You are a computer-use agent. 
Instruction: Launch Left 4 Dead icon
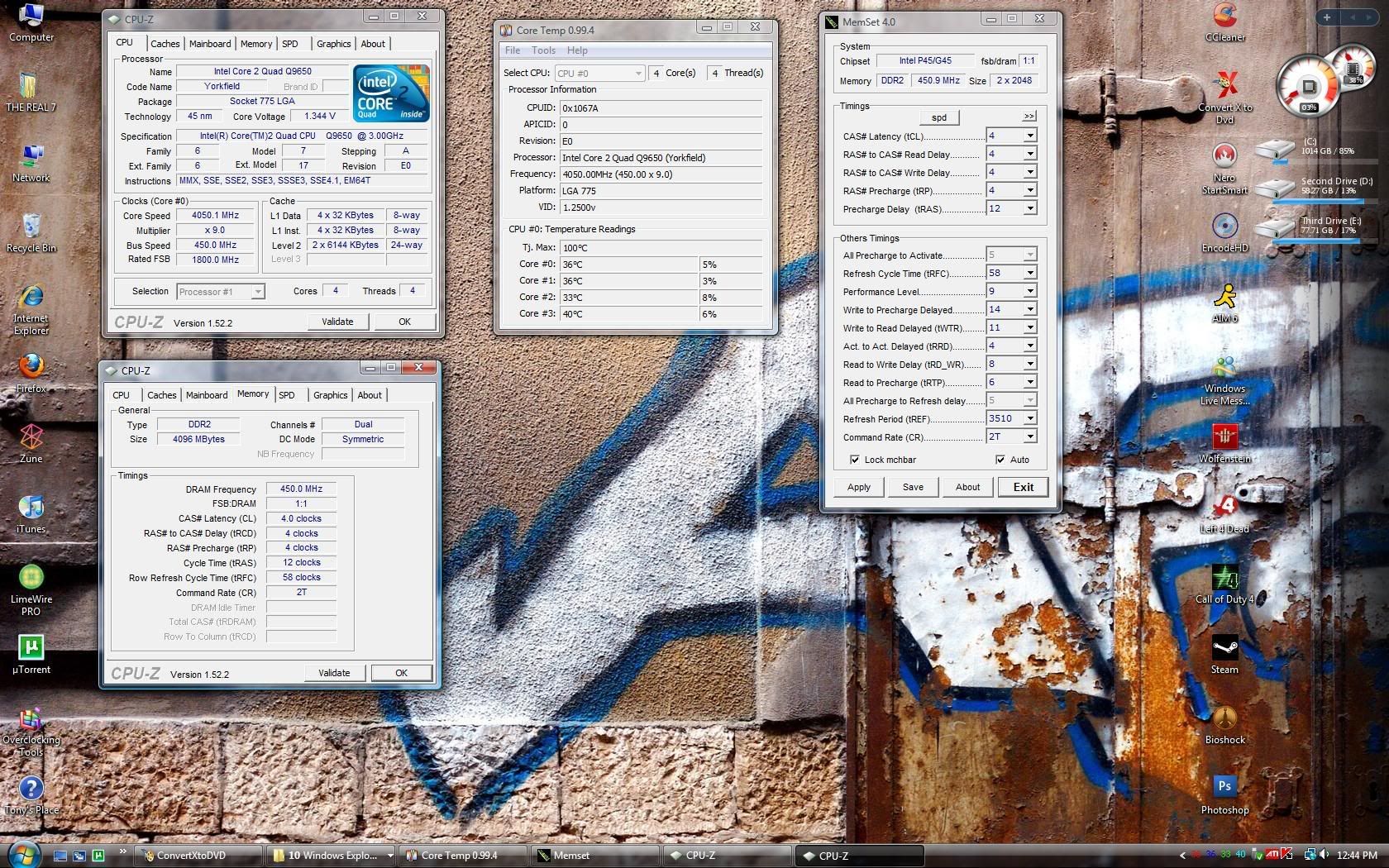1224,513
